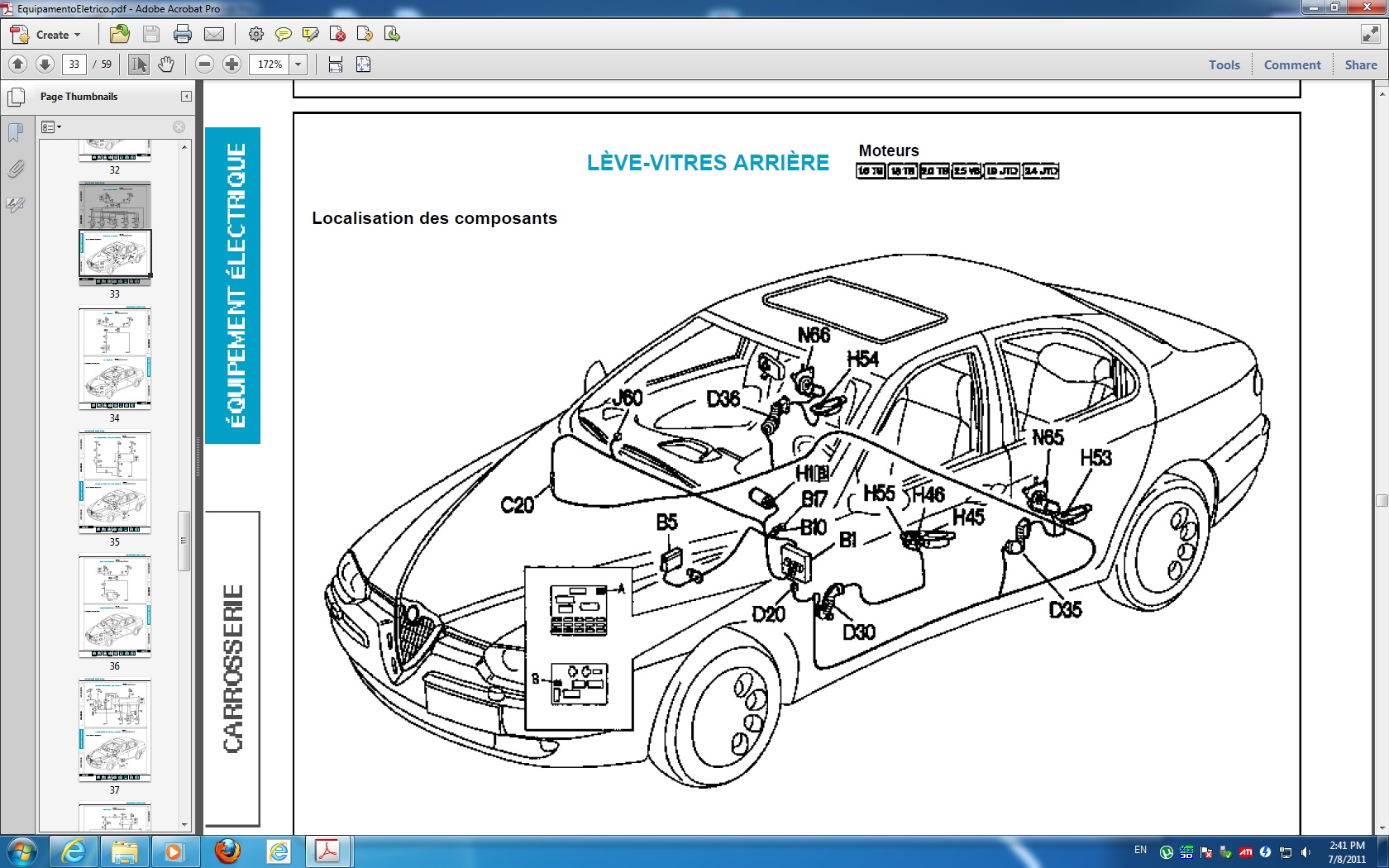Toggle the Select text cursor tool
The image size is (1389, 868).
point(139,64)
